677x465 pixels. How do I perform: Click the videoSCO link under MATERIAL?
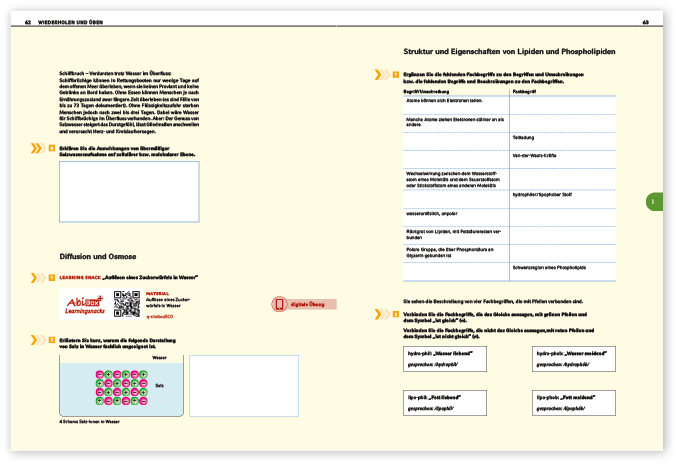click(x=159, y=316)
